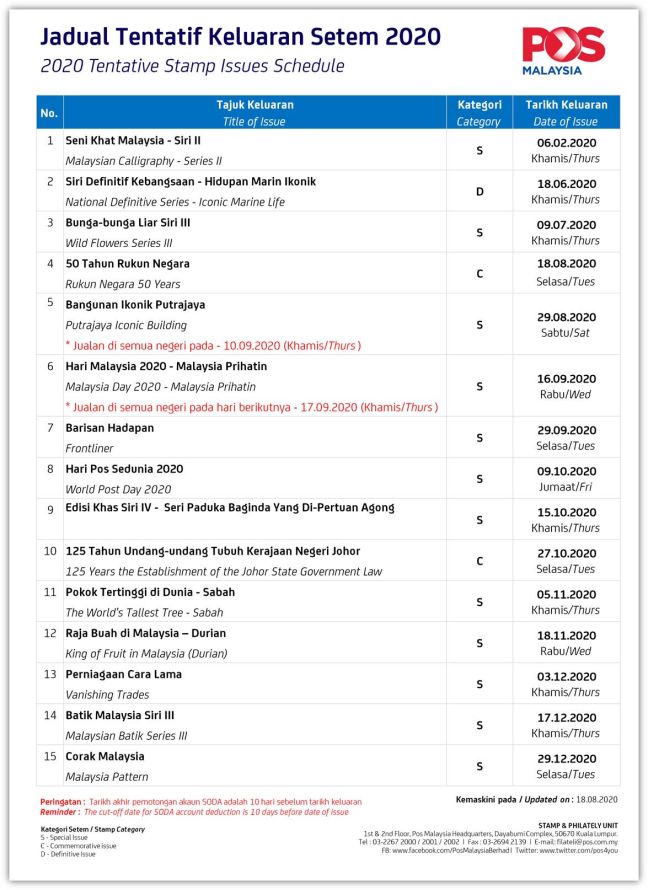This screenshot has width=648, height=890.
Task: Click the red Peringatan reminder text
Action: point(200,802)
